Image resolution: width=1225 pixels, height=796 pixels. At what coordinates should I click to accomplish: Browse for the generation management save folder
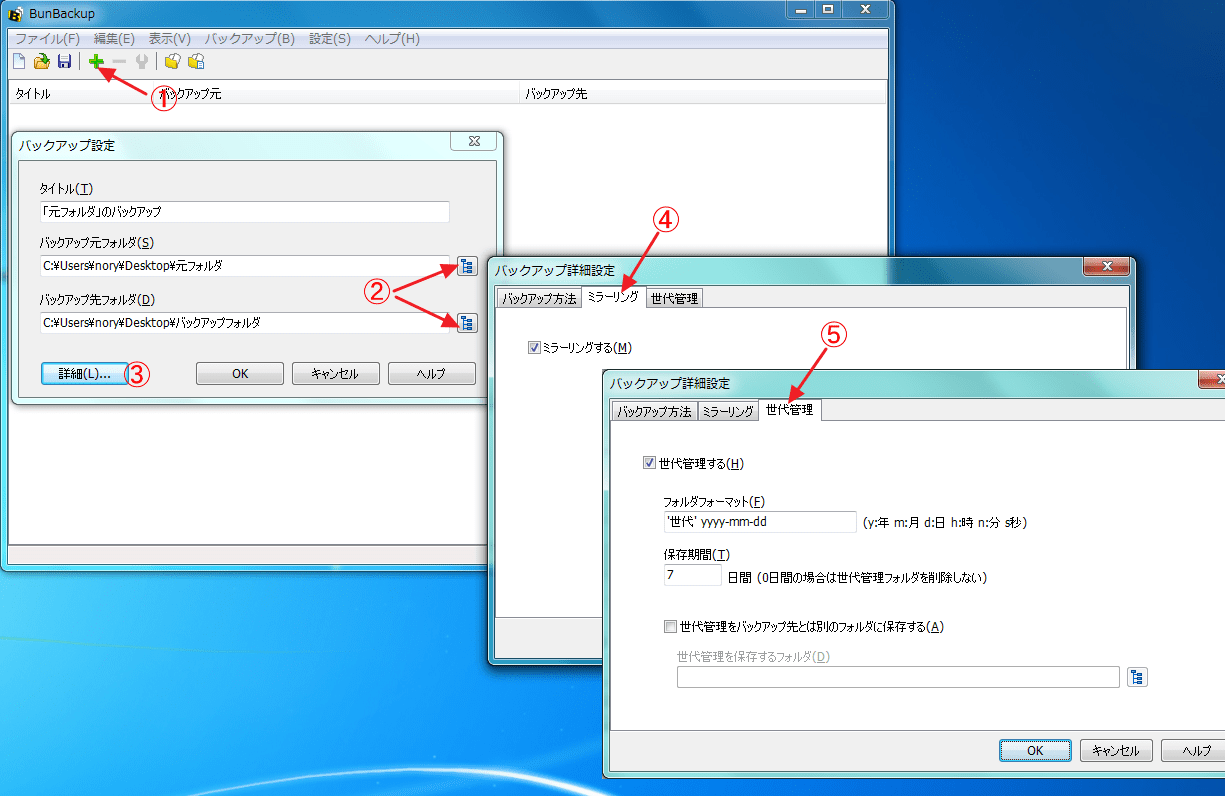point(1137,677)
